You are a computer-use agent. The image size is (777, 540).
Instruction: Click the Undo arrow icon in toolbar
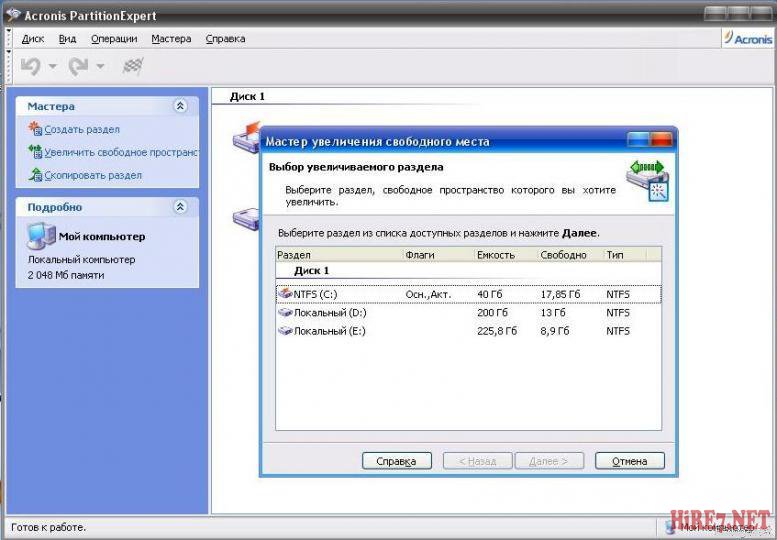[x=31, y=66]
